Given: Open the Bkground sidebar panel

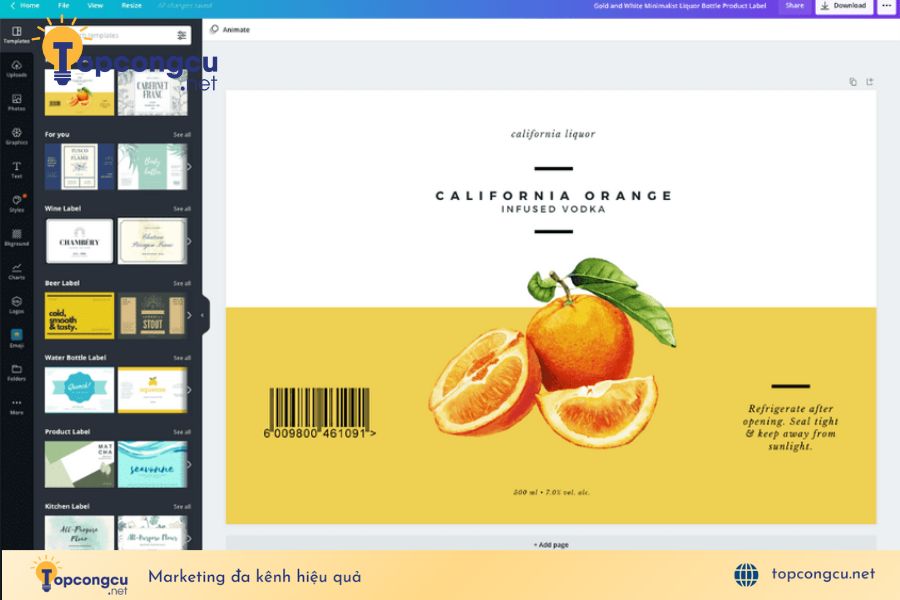Looking at the screenshot, I should coord(17,237).
